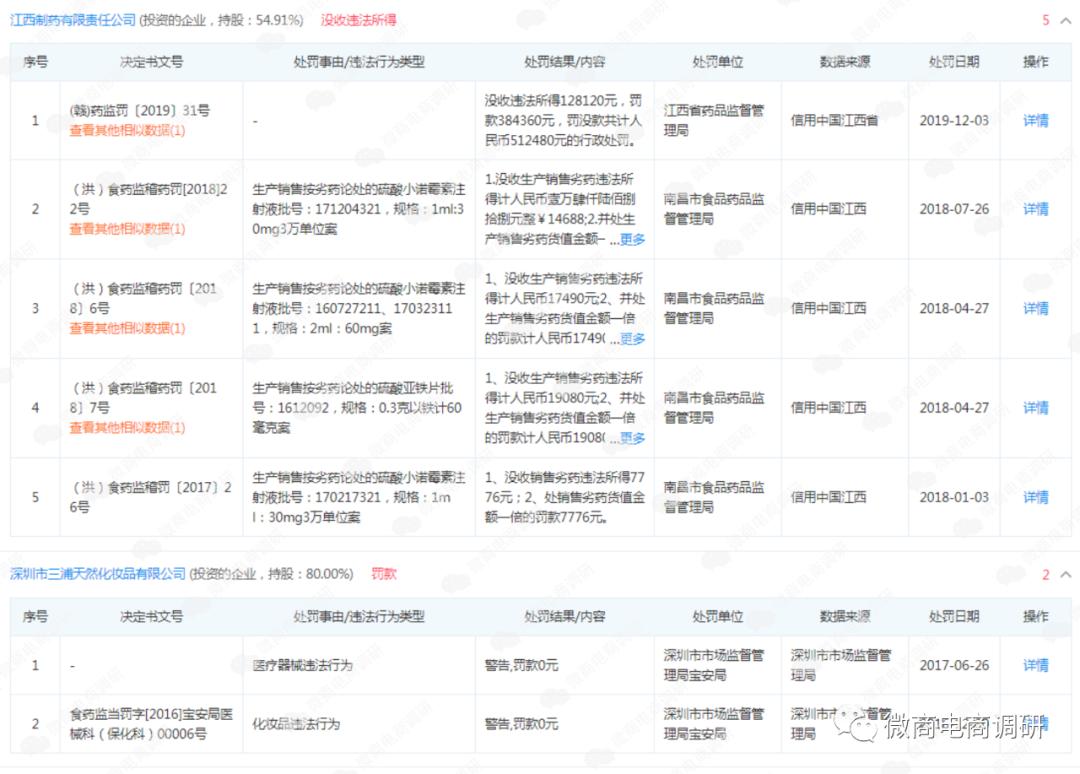View 详情 for record 5 dated 2018-01-03
Screen dimensions: 1080x774
click(x=1035, y=496)
